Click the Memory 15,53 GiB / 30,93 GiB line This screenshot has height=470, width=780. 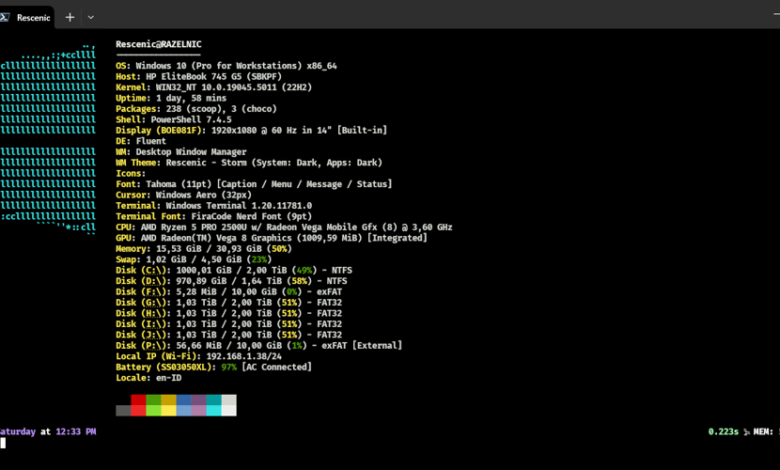(x=204, y=249)
